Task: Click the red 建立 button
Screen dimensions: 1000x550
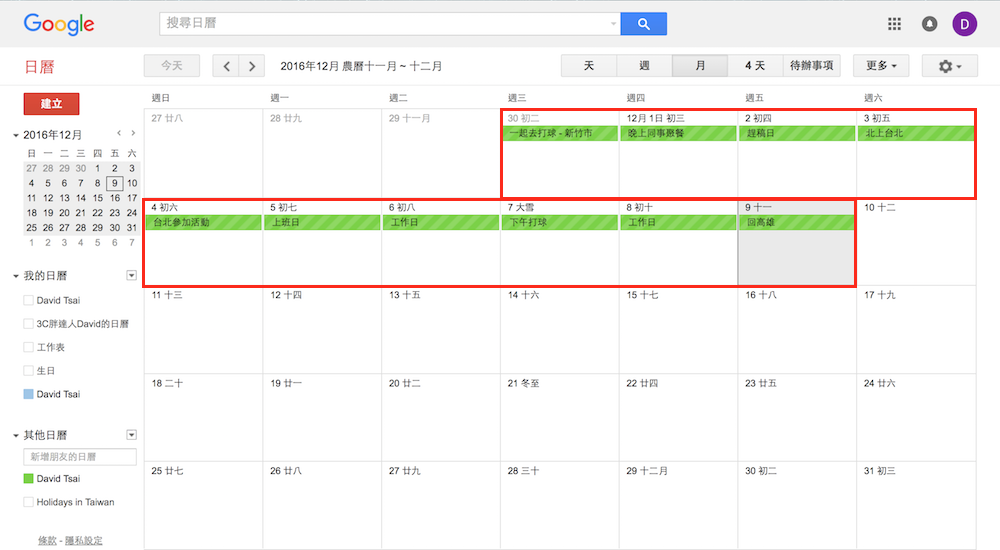Action: (51, 104)
